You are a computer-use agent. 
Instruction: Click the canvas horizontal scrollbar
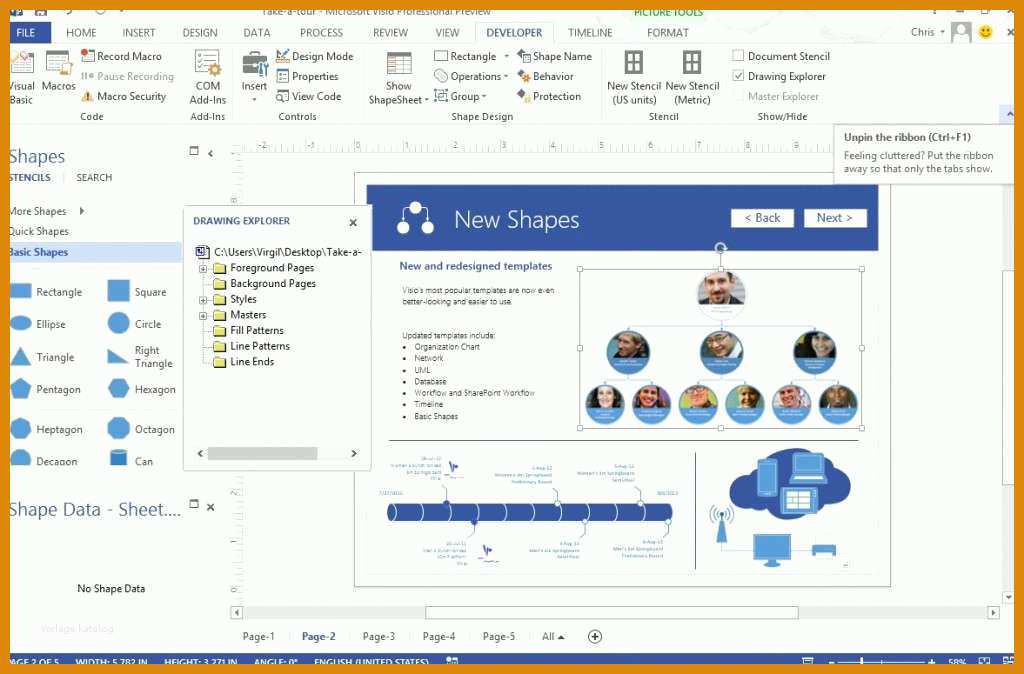pyautogui.click(x=612, y=613)
